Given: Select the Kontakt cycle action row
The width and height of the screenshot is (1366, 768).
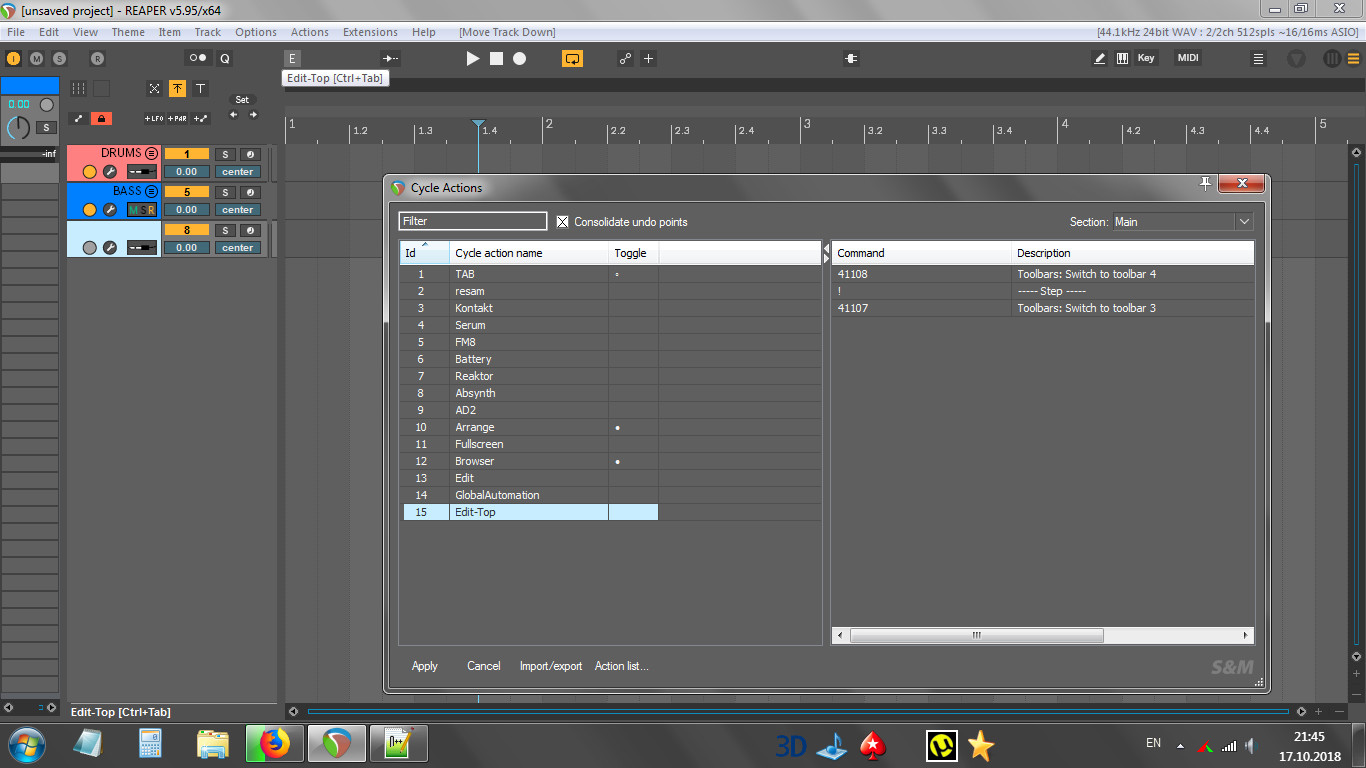Looking at the screenshot, I should (610, 308).
